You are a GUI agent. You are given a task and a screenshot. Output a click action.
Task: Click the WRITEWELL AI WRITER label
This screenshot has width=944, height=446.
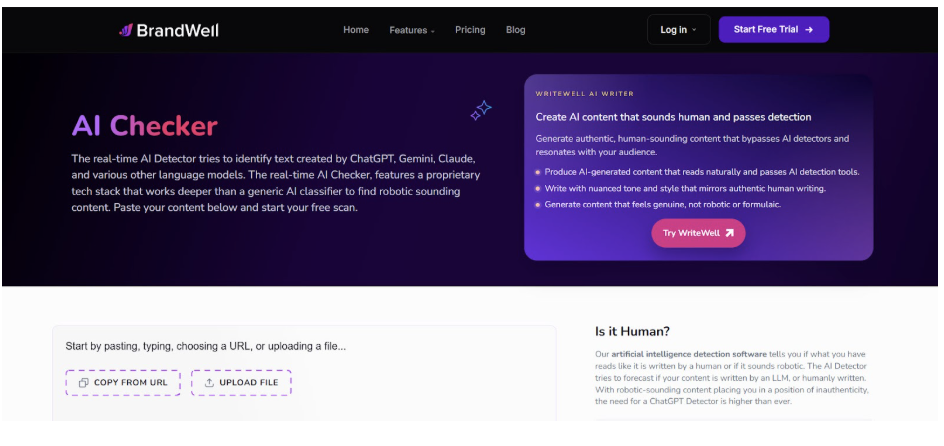[584, 94]
